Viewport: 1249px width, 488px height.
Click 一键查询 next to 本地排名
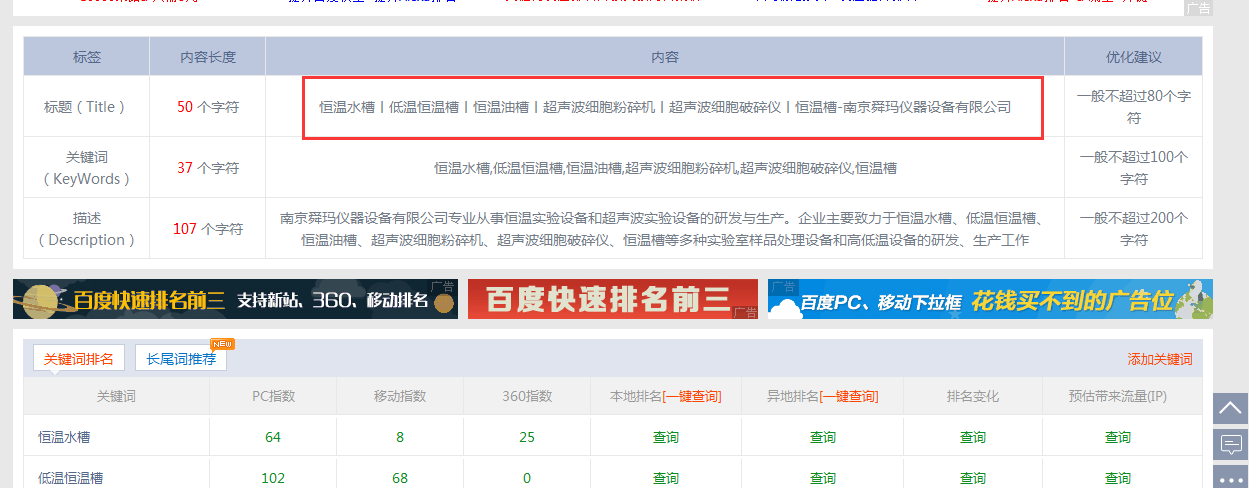click(x=691, y=397)
